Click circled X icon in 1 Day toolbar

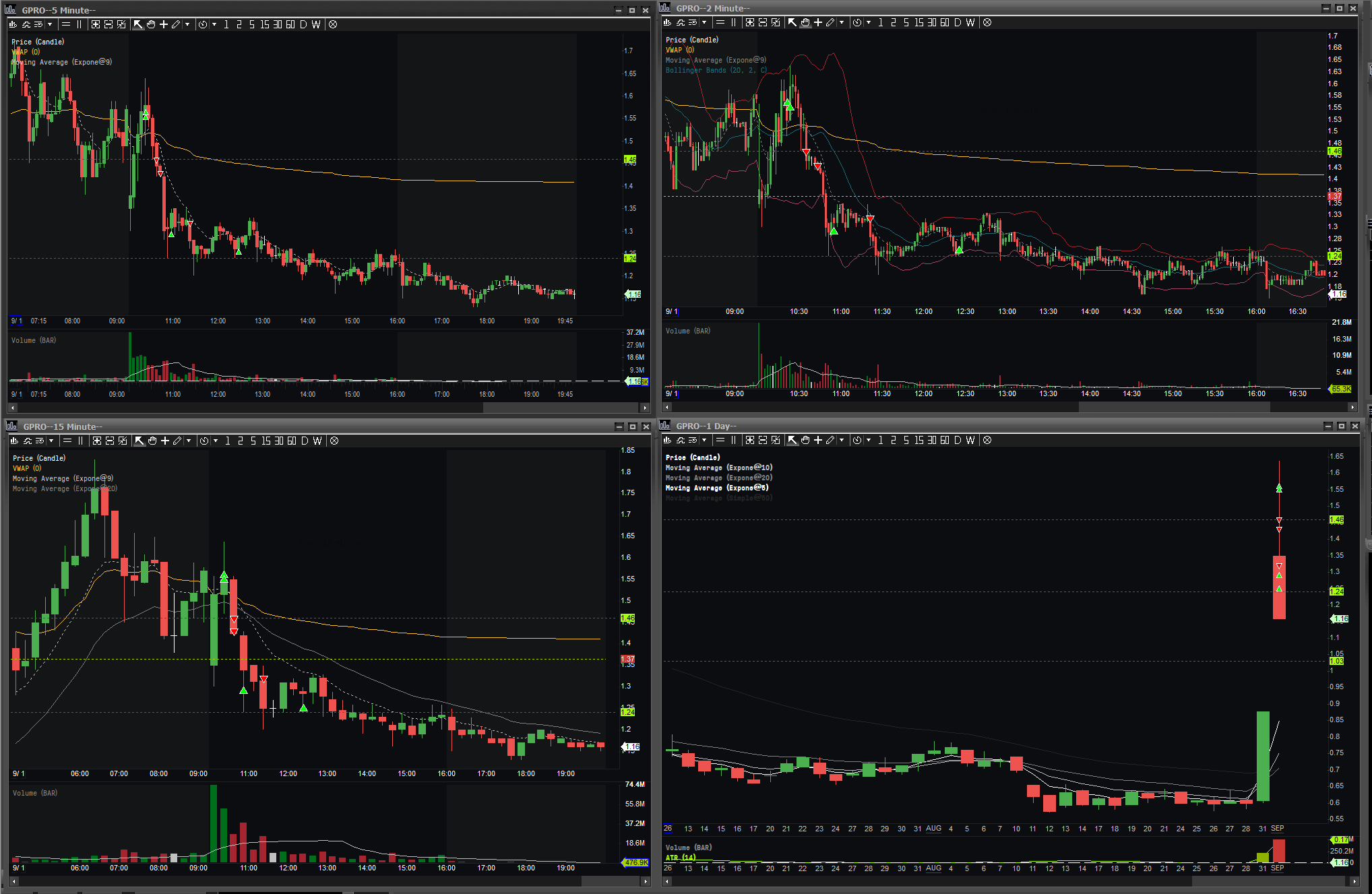point(987,440)
